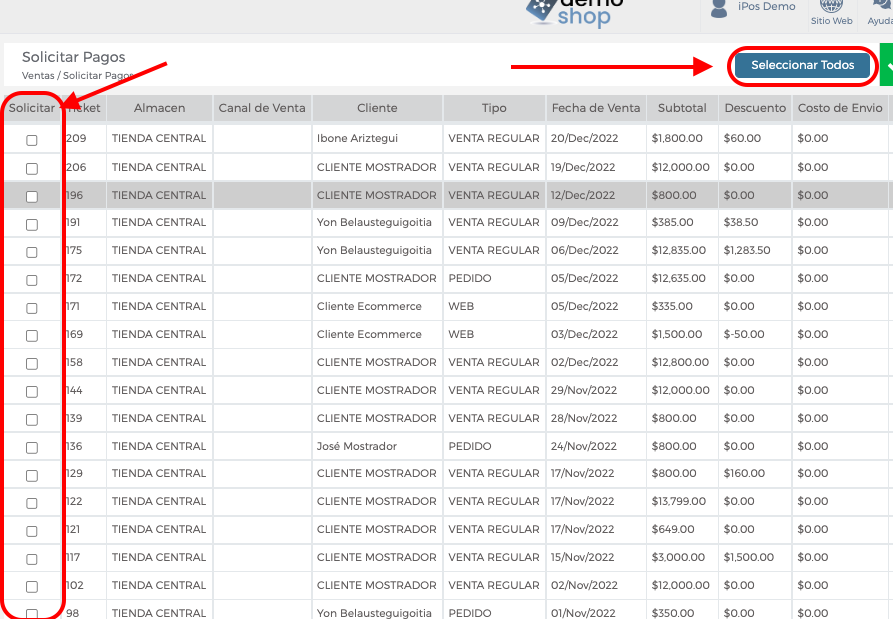The image size is (893, 619).
Task: Tick the checkbox for ticket 191
Action: [32, 224]
